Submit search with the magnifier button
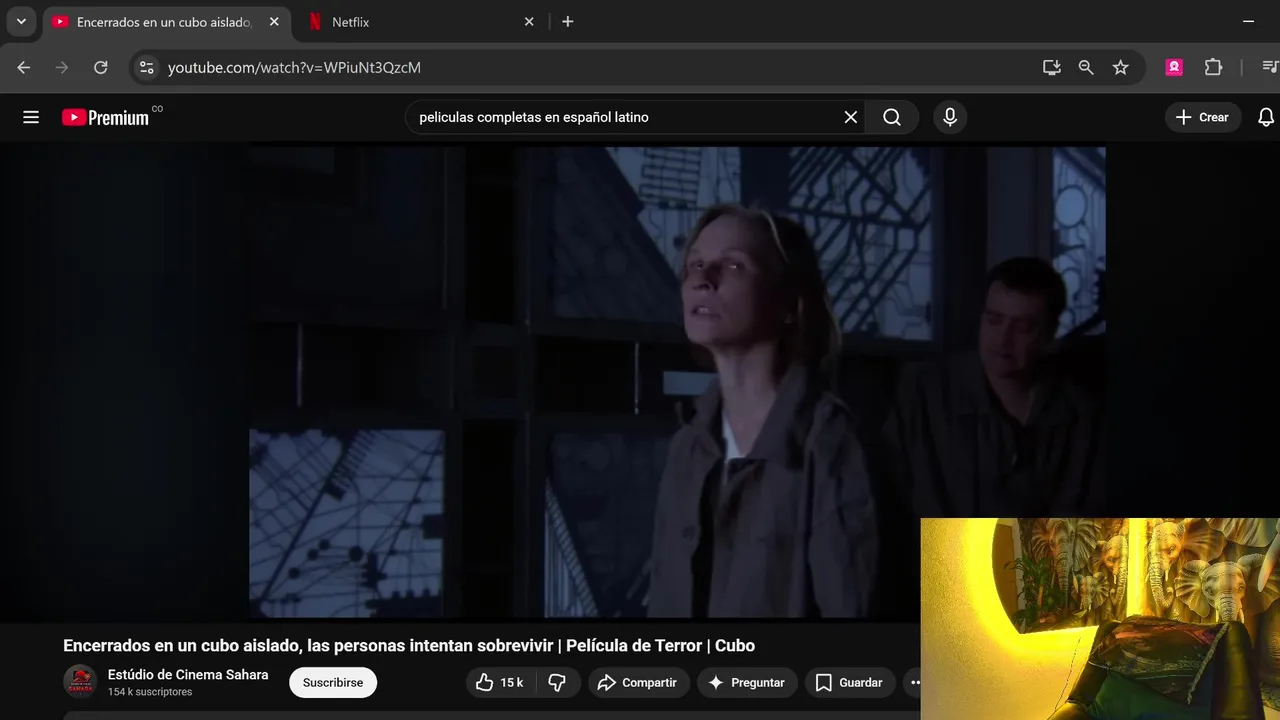Viewport: 1280px width, 720px height. click(x=892, y=117)
